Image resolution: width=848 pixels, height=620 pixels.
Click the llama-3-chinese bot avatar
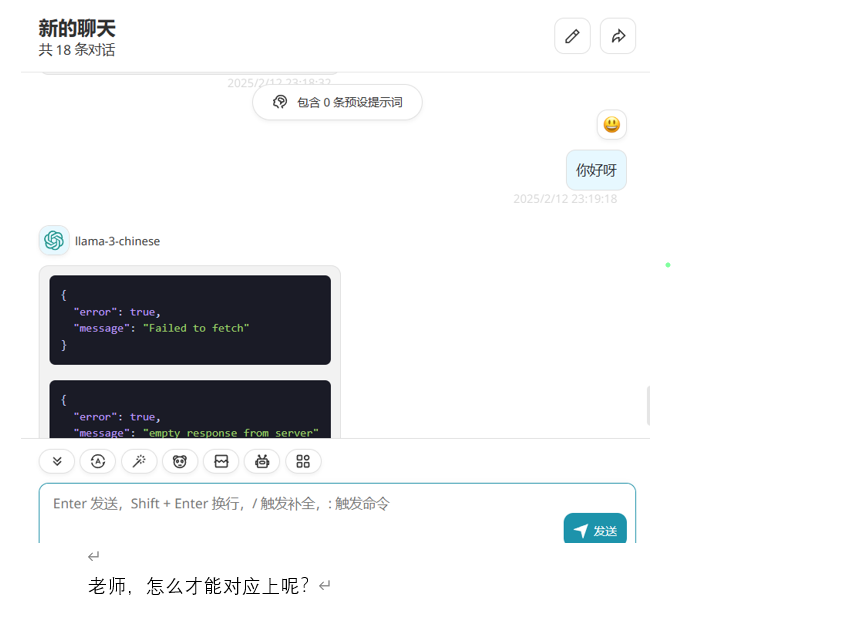[x=54, y=241]
